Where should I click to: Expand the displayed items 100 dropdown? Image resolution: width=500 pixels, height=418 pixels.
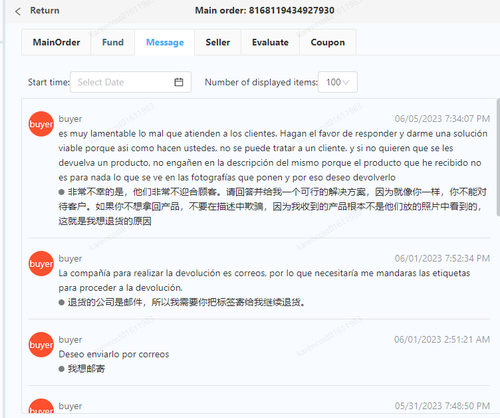pos(338,82)
